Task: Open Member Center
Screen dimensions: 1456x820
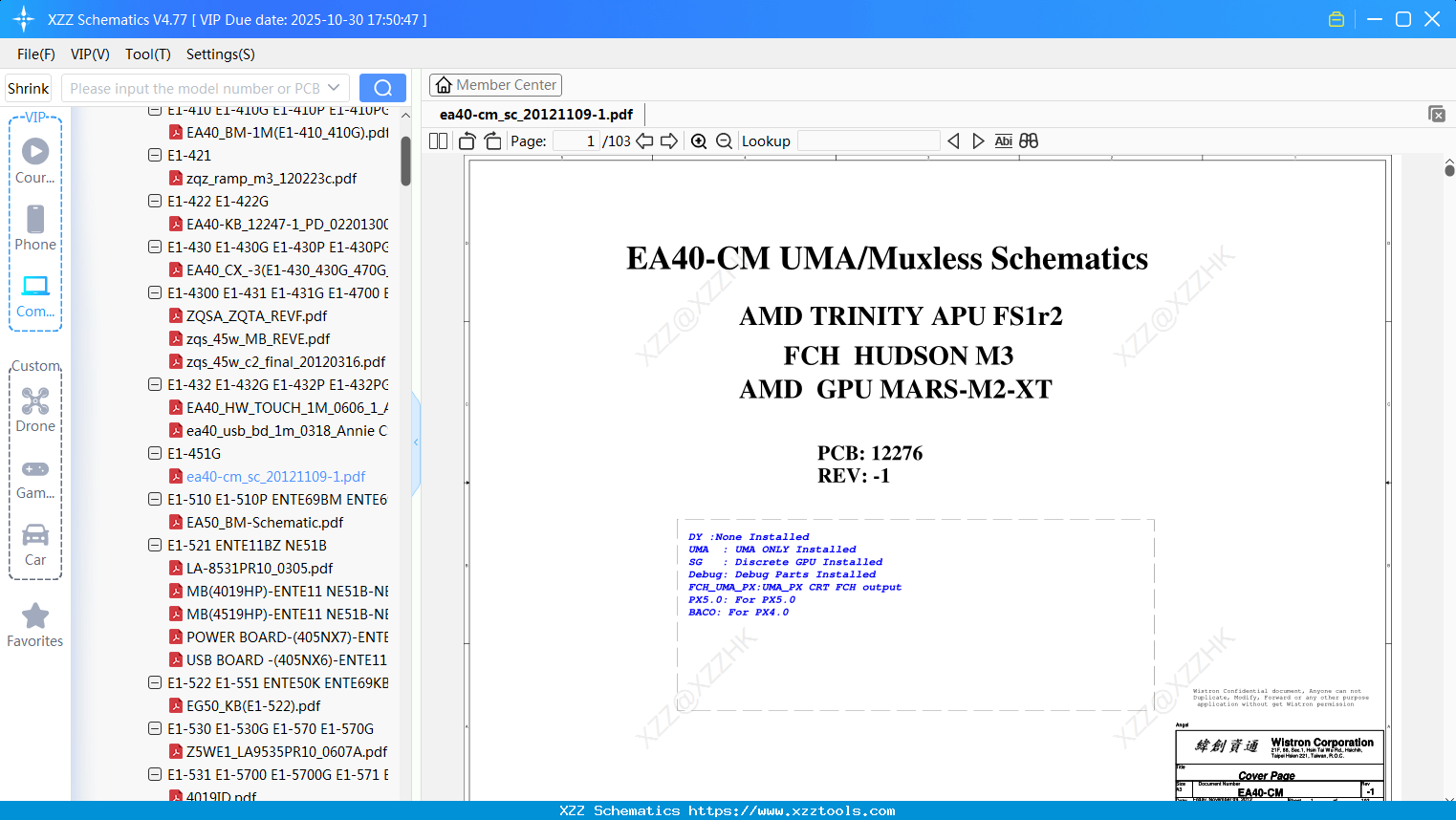Action: [495, 85]
